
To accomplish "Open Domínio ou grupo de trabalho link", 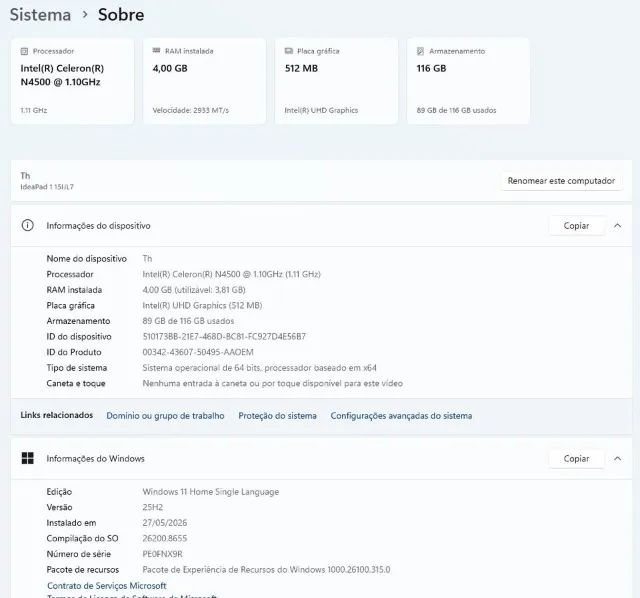I will pos(165,416).
